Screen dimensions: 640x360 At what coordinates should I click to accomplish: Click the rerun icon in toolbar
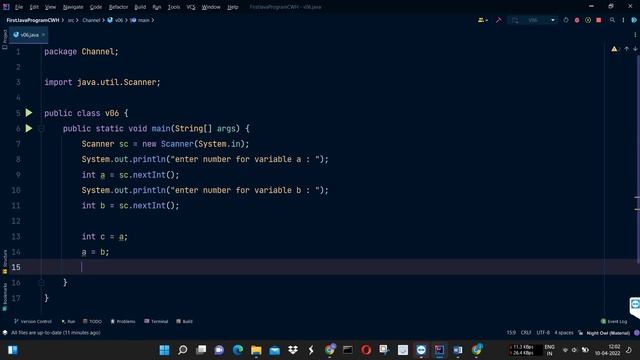(x=566, y=20)
